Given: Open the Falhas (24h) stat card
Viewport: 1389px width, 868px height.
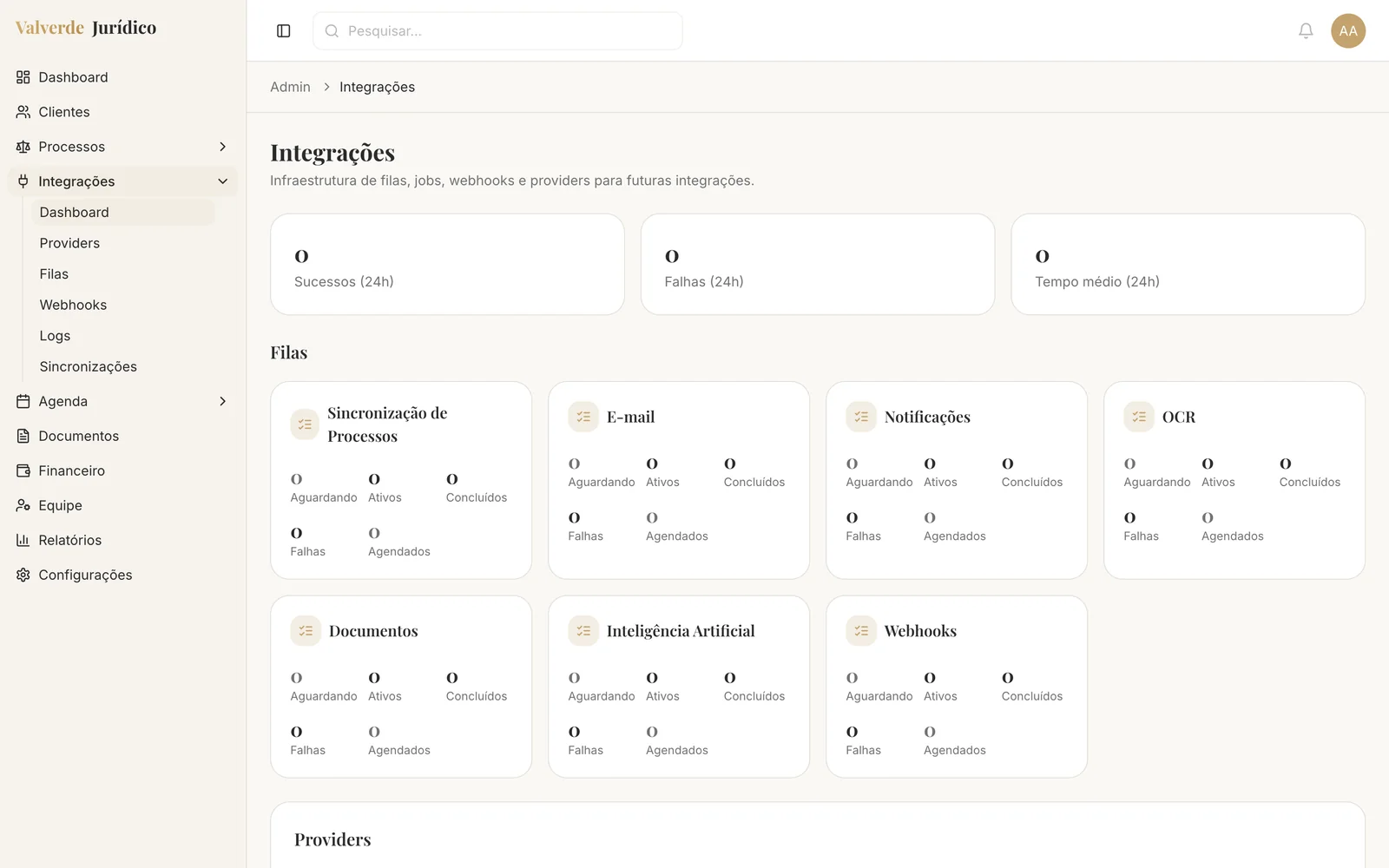Looking at the screenshot, I should (x=818, y=265).
